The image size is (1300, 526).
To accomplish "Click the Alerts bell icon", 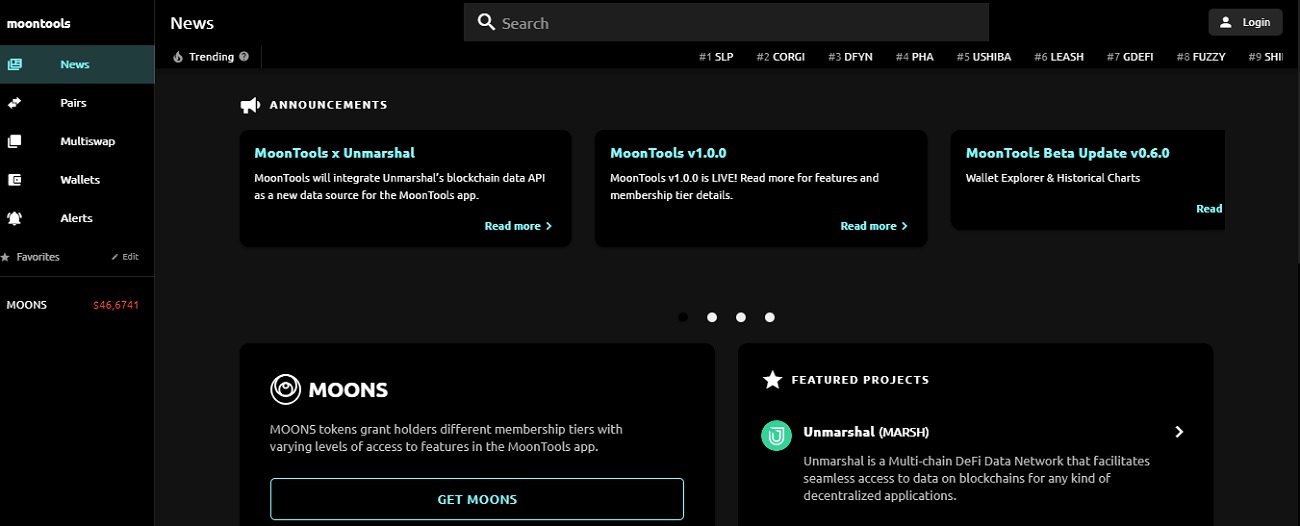I will pyautogui.click(x=14, y=218).
